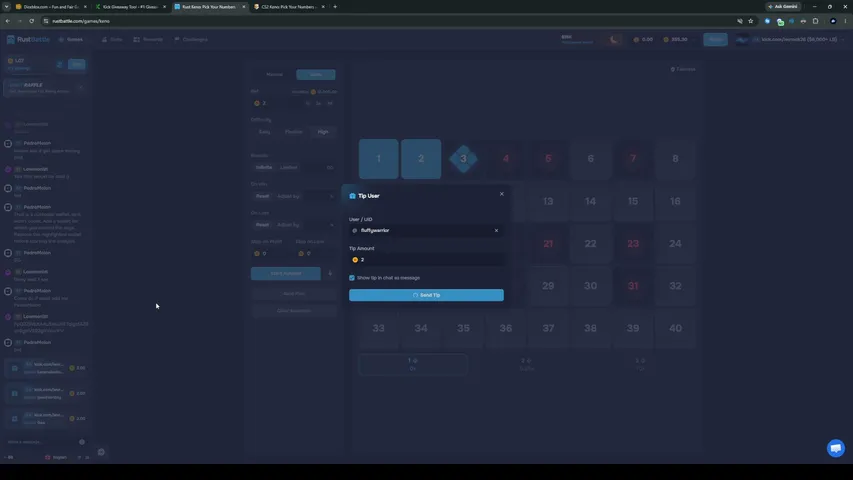Open a new browser tab
Screen dimensions: 853x480
(335, 7)
